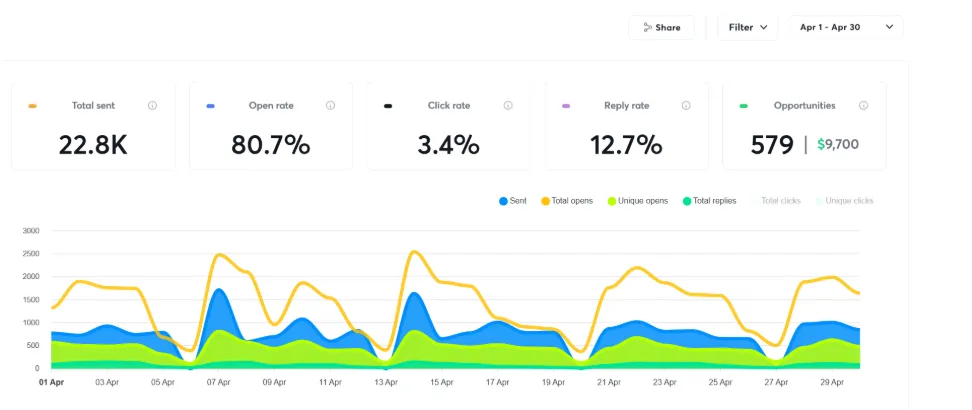Screen dimensions: 972x410
Task: Click the Total sent card title
Action: tap(94, 105)
